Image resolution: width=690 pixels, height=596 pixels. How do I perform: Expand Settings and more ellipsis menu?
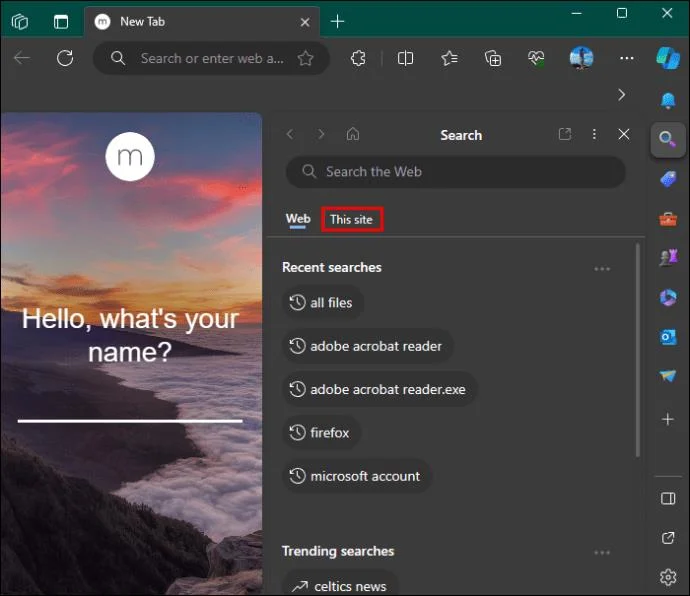(x=626, y=58)
